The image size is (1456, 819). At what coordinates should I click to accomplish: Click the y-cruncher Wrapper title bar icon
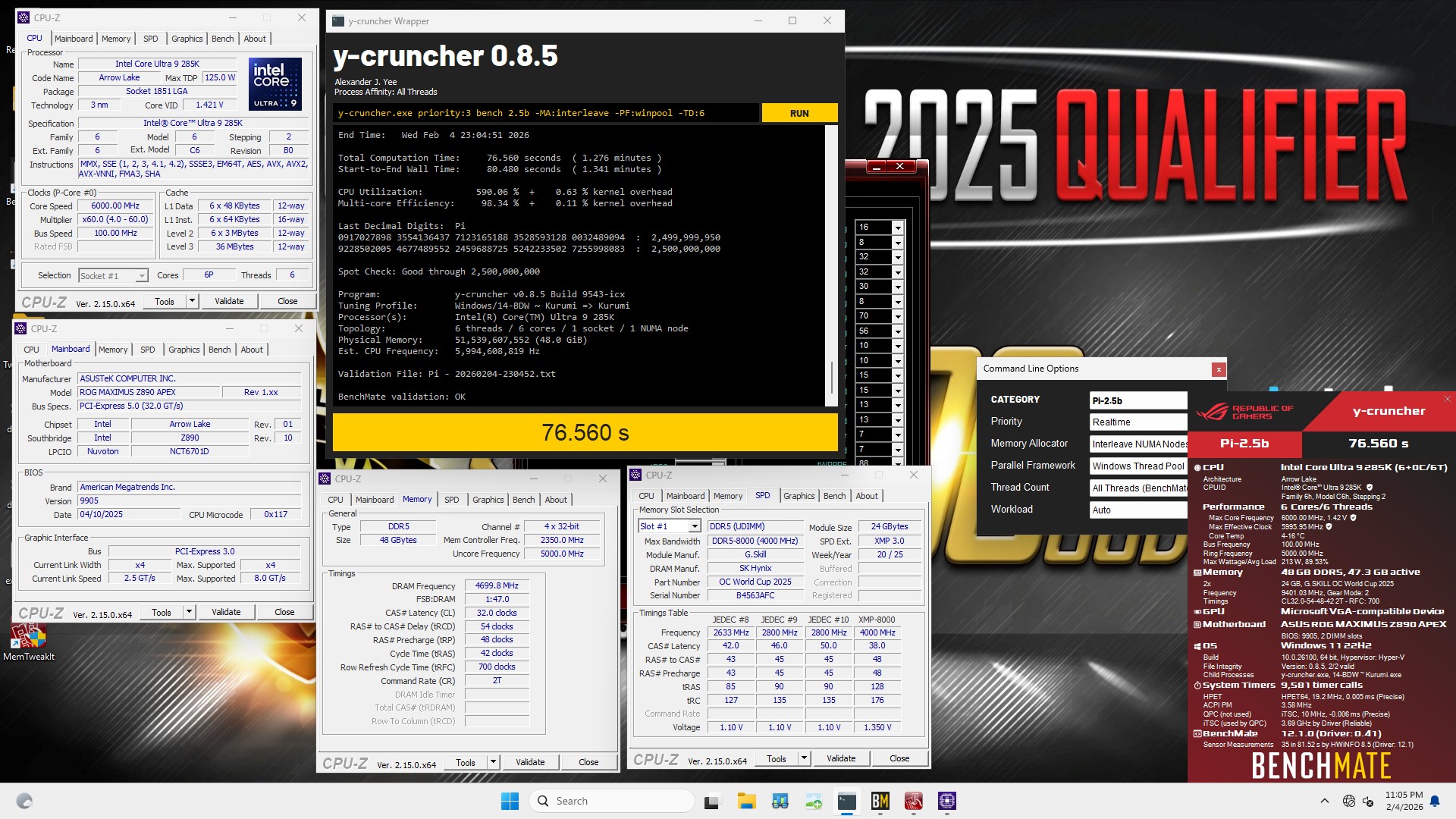[x=338, y=21]
